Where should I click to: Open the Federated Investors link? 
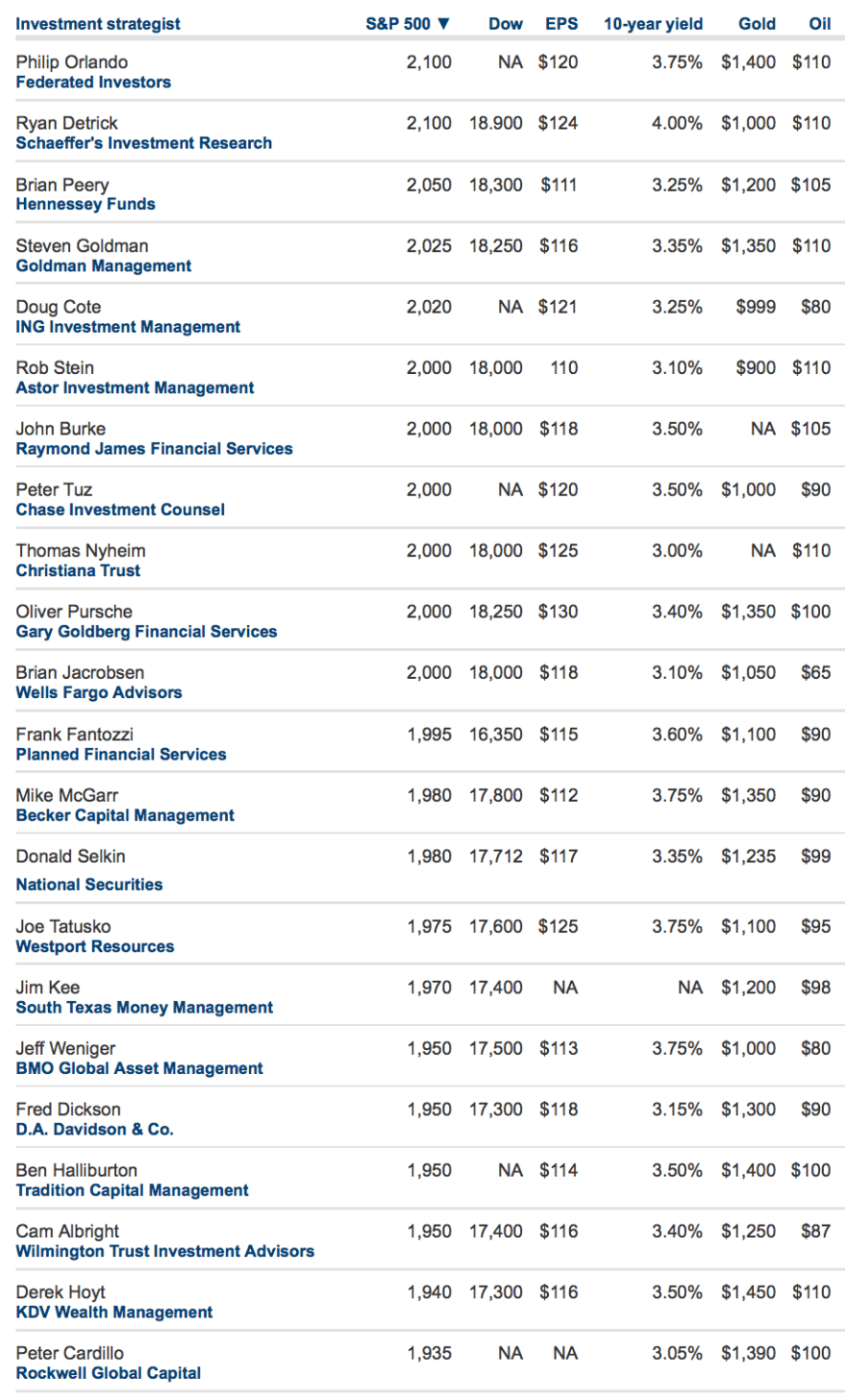pos(93,83)
